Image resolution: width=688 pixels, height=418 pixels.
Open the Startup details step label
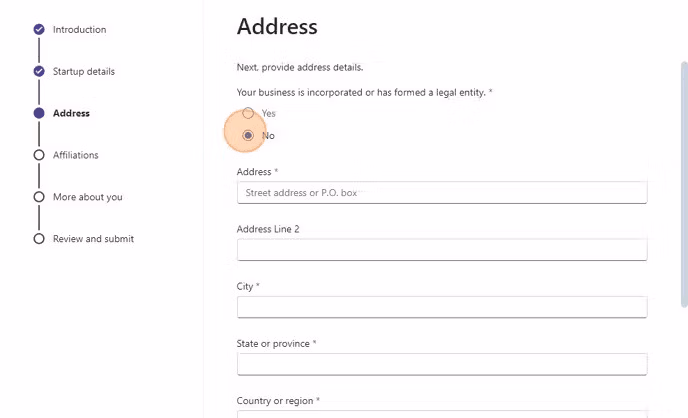point(84,72)
